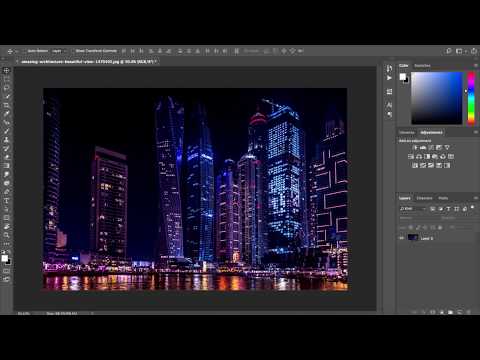
Task: Select the Hand tool
Action: pos(6,227)
